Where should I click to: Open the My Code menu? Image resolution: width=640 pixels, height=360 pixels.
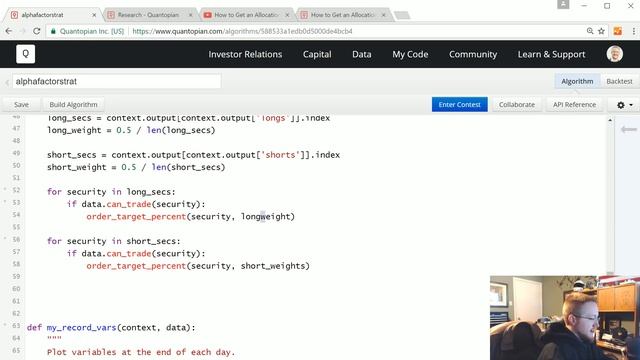pyautogui.click(x=410, y=54)
